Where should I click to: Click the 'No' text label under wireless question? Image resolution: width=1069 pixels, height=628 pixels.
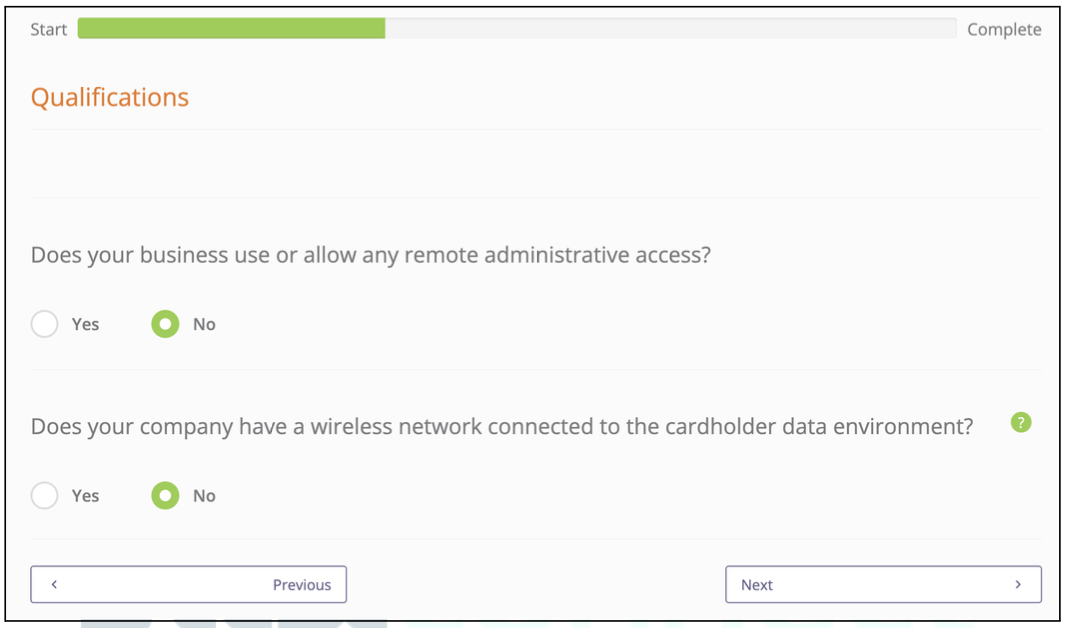coord(204,495)
